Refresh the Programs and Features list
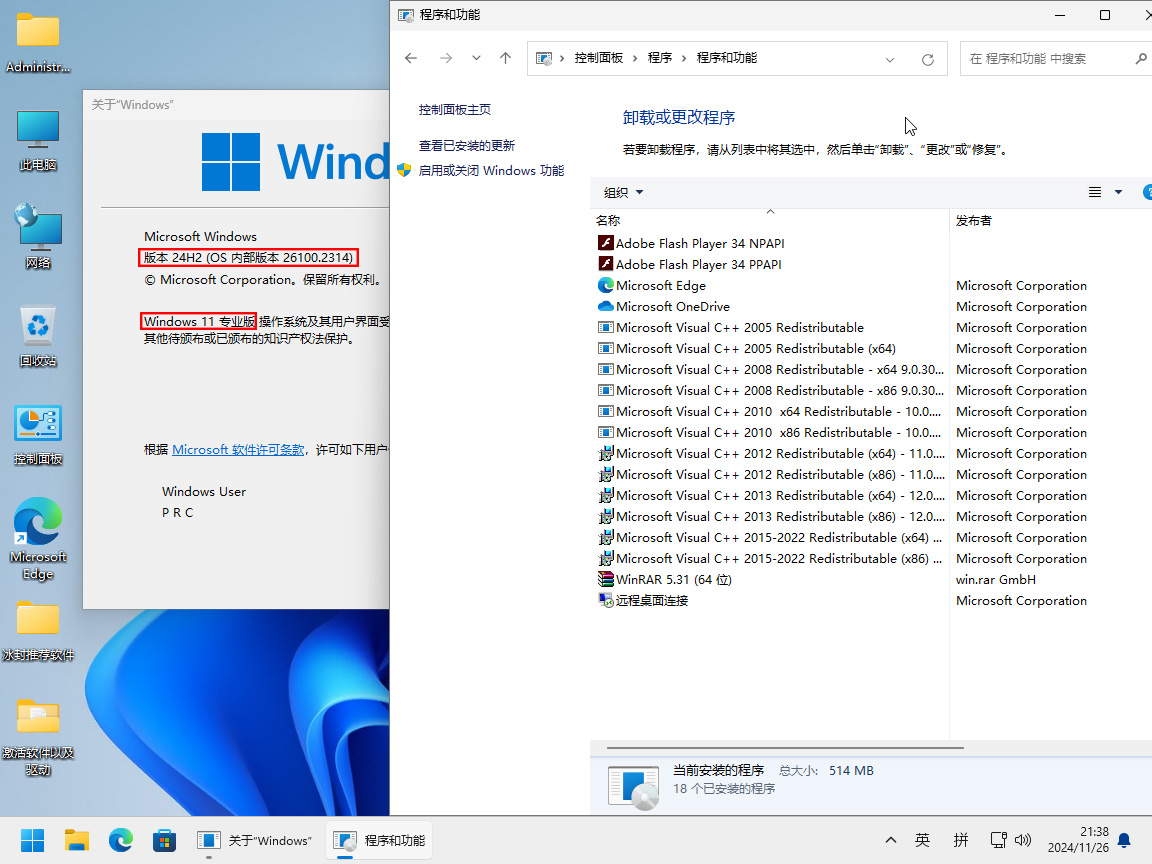 click(x=928, y=60)
